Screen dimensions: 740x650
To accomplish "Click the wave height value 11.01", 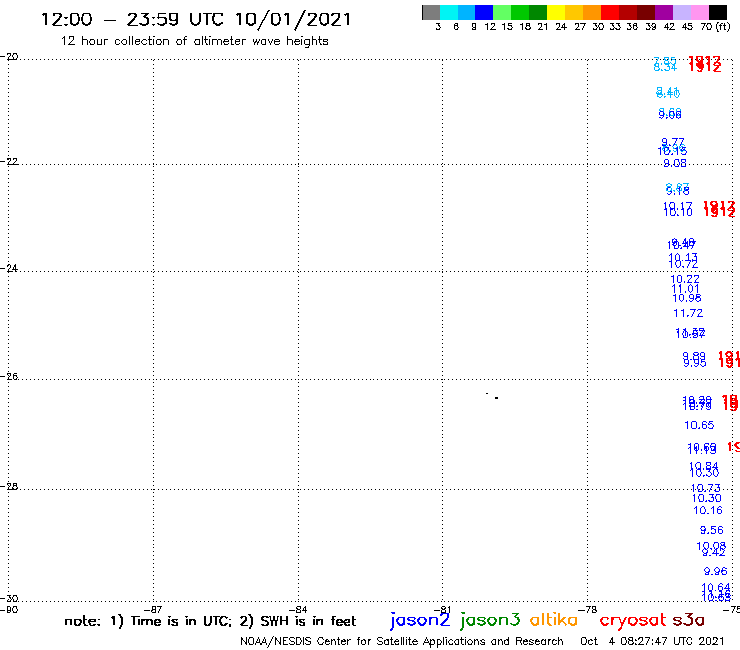I will 685,289.
